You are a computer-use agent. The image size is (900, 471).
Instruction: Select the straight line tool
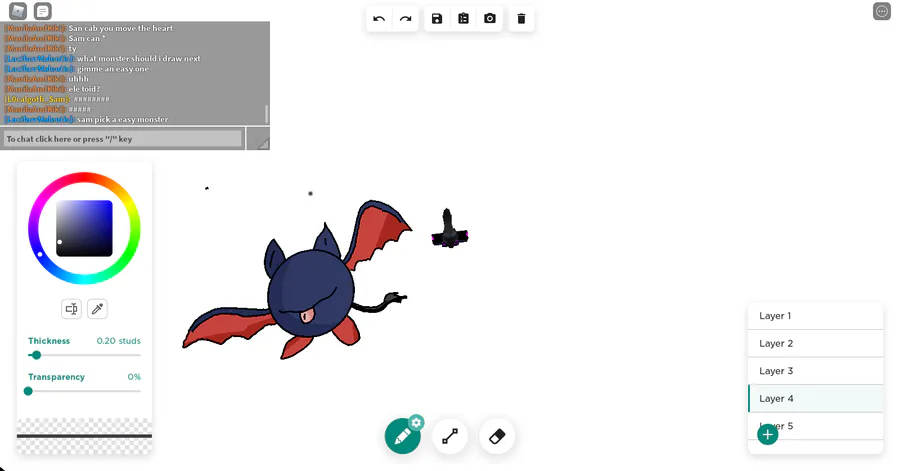pos(450,436)
